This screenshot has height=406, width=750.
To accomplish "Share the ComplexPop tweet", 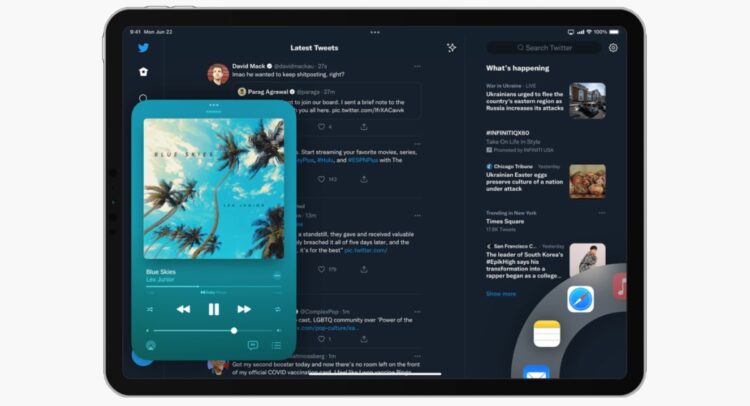I will pos(364,339).
